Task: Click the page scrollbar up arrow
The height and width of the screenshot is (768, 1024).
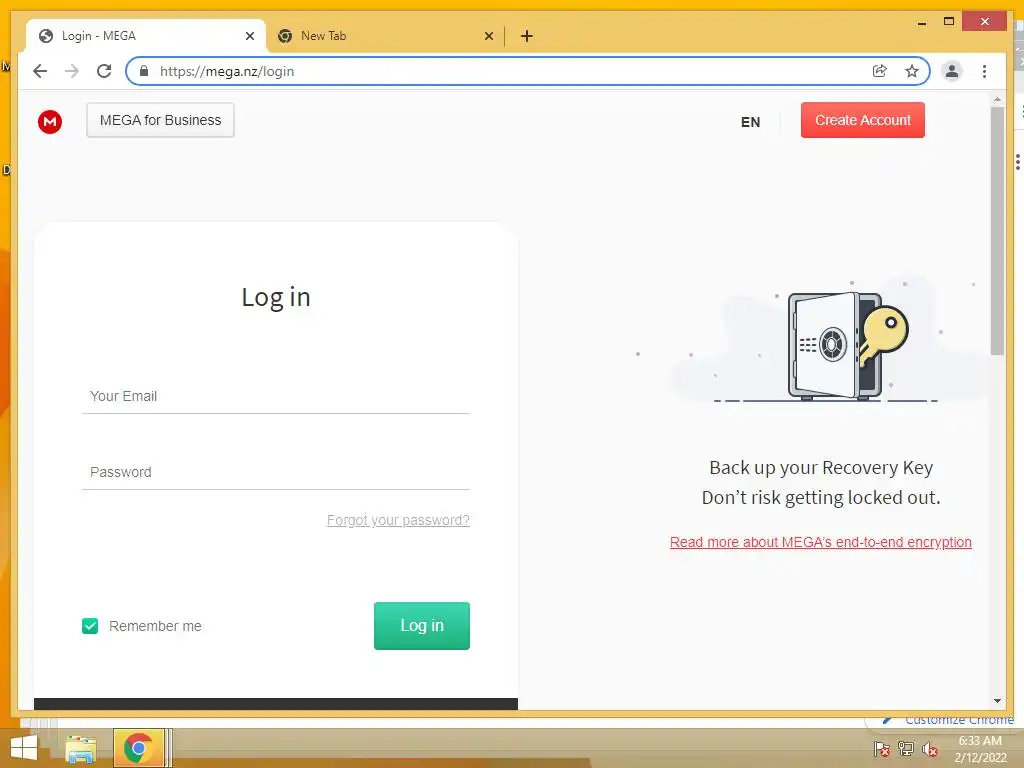Action: tap(997, 100)
